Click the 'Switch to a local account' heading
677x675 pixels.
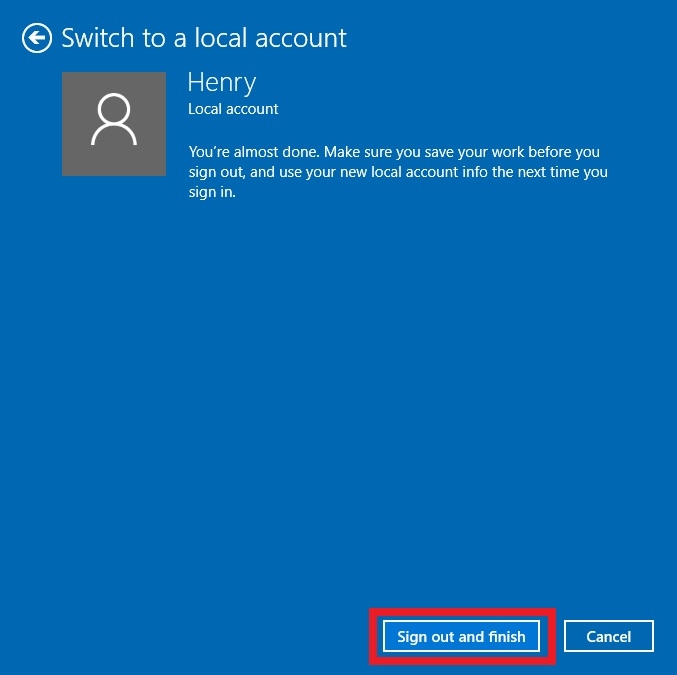pyautogui.click(x=204, y=38)
